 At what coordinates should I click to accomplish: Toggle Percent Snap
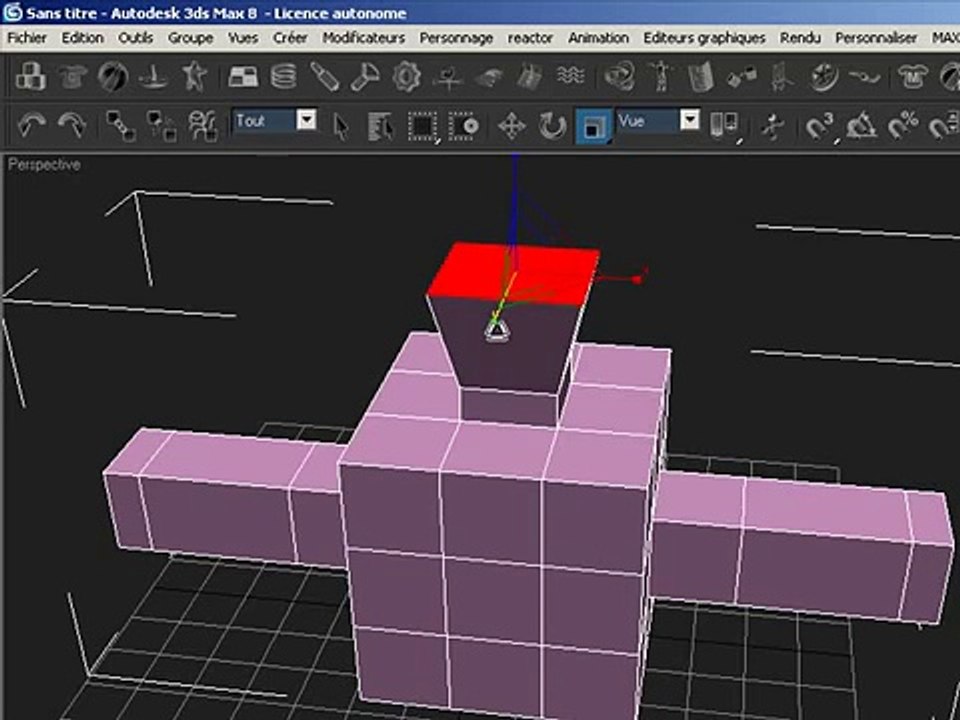(x=904, y=126)
